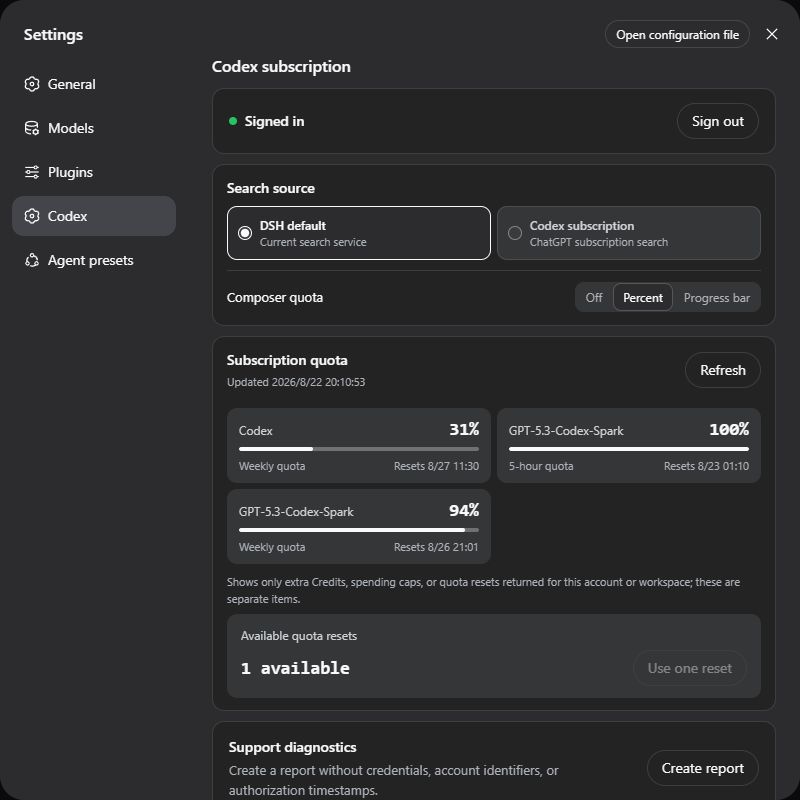
Task: Refresh the subscription quota
Action: point(722,370)
